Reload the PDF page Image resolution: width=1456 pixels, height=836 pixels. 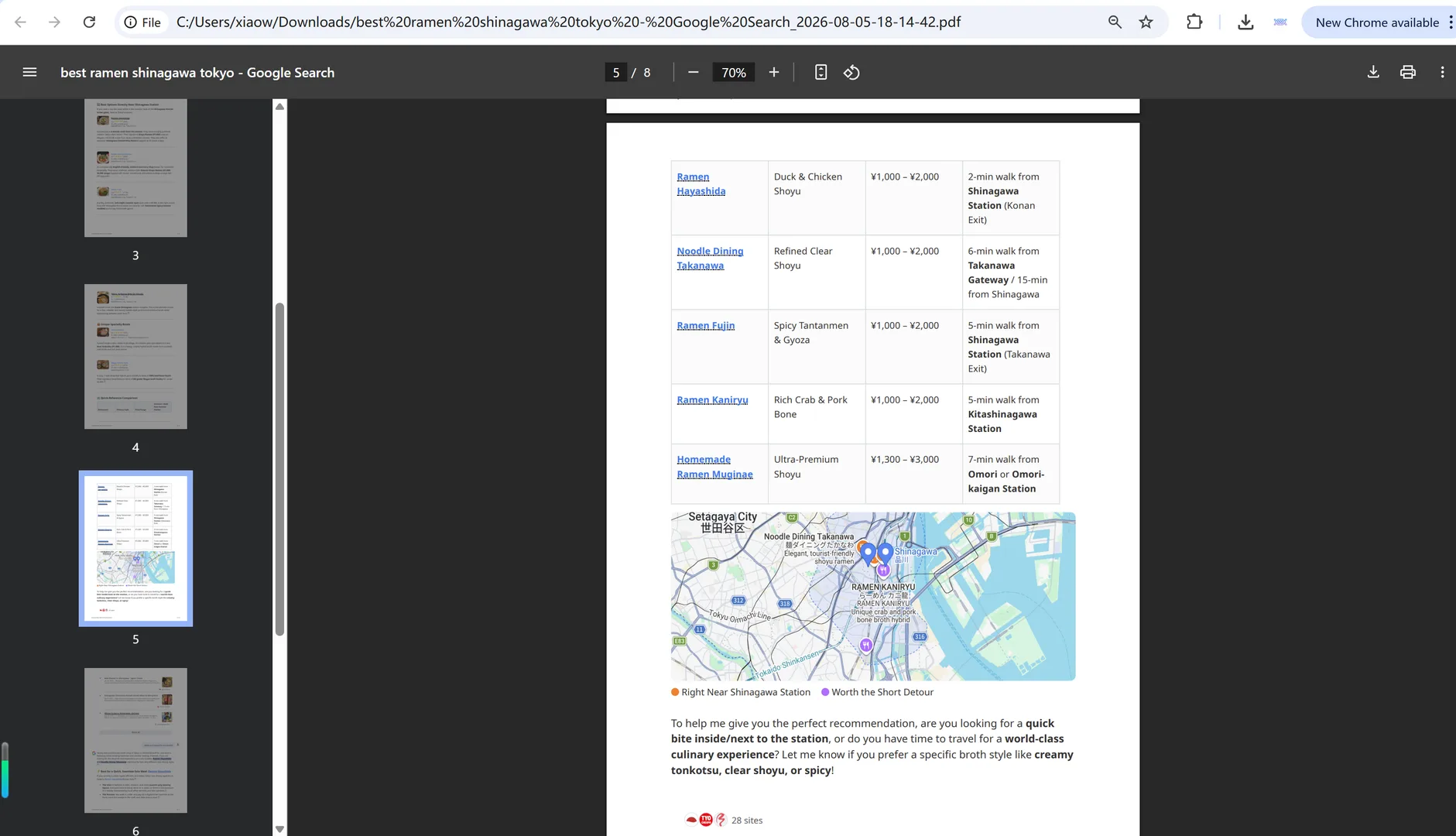coord(89,22)
